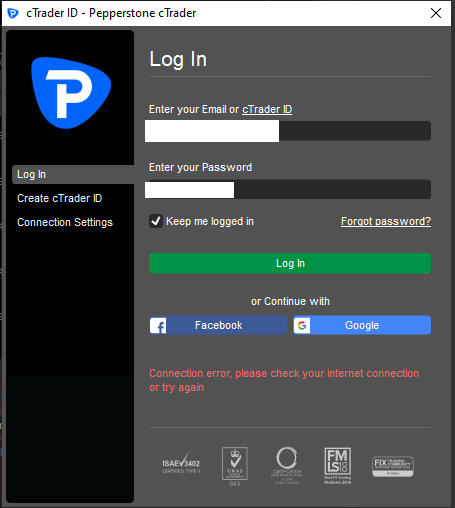Screen dimensions: 455x508
Task: Continue with Google
Action: pos(362,325)
